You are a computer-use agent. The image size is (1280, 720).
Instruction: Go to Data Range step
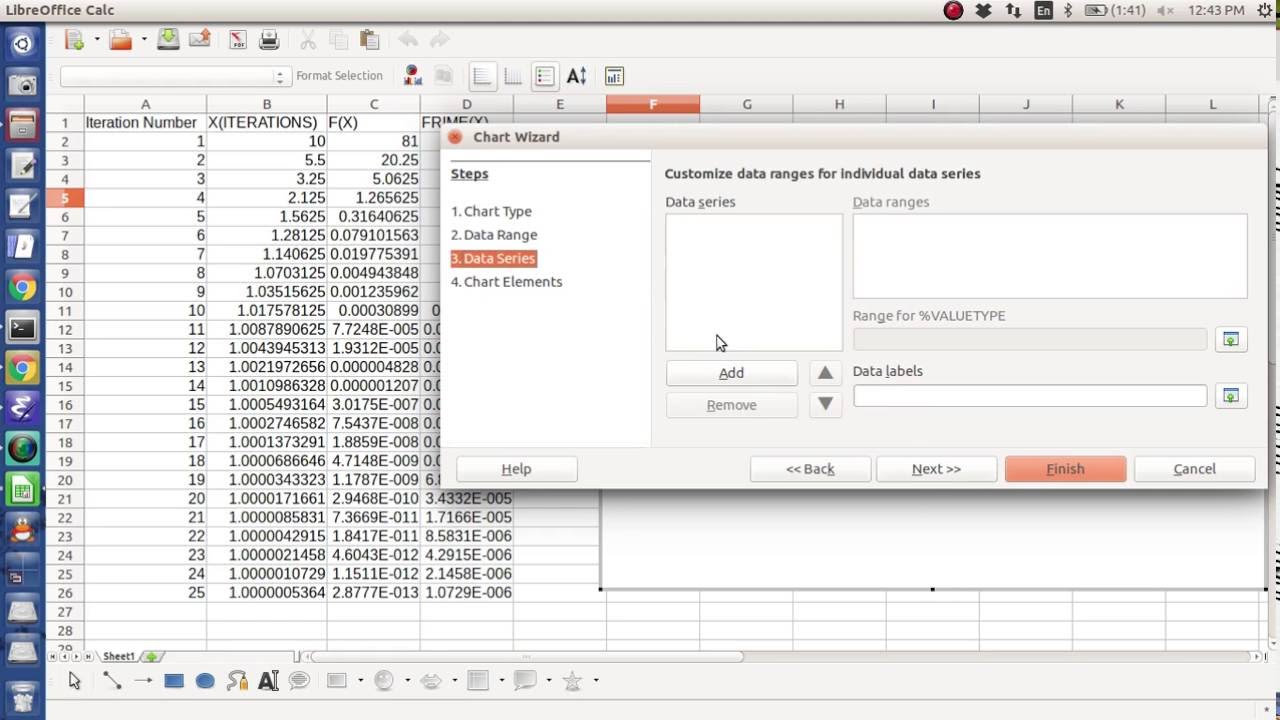[494, 235]
